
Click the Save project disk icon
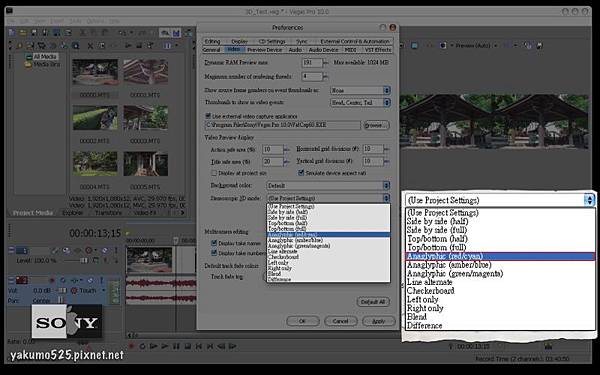(34, 33)
